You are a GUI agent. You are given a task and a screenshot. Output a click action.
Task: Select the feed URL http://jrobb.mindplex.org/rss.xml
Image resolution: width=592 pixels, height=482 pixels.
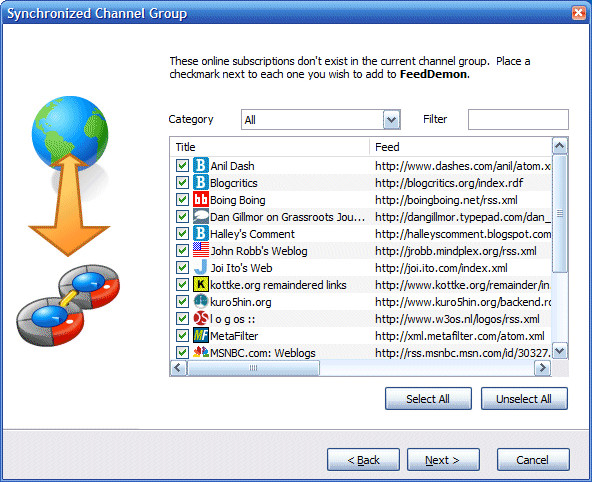(456, 251)
